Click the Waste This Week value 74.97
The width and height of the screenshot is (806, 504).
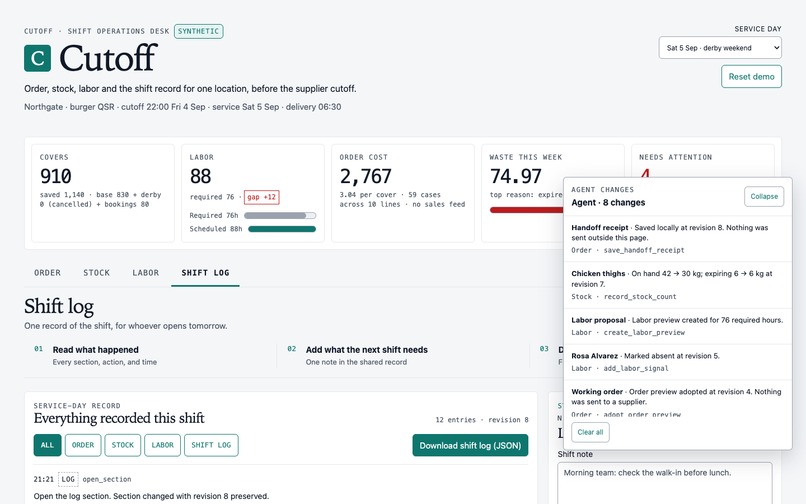coord(516,176)
